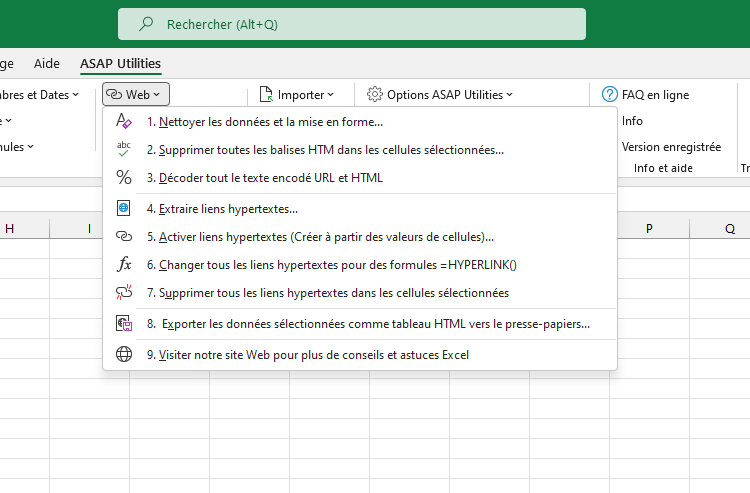Image resolution: width=750 pixels, height=493 pixels.
Task: Click the globe icon for Visiter notre site
Action: pos(124,354)
